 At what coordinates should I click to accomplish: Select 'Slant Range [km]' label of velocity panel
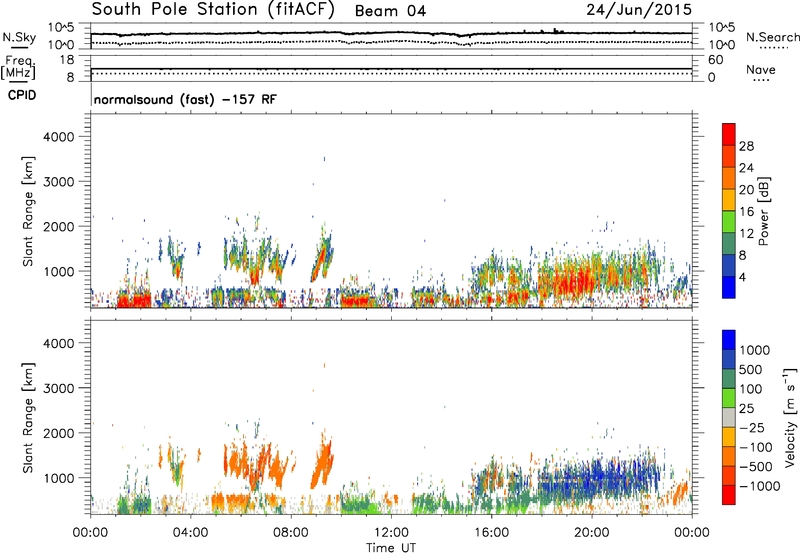coord(28,418)
